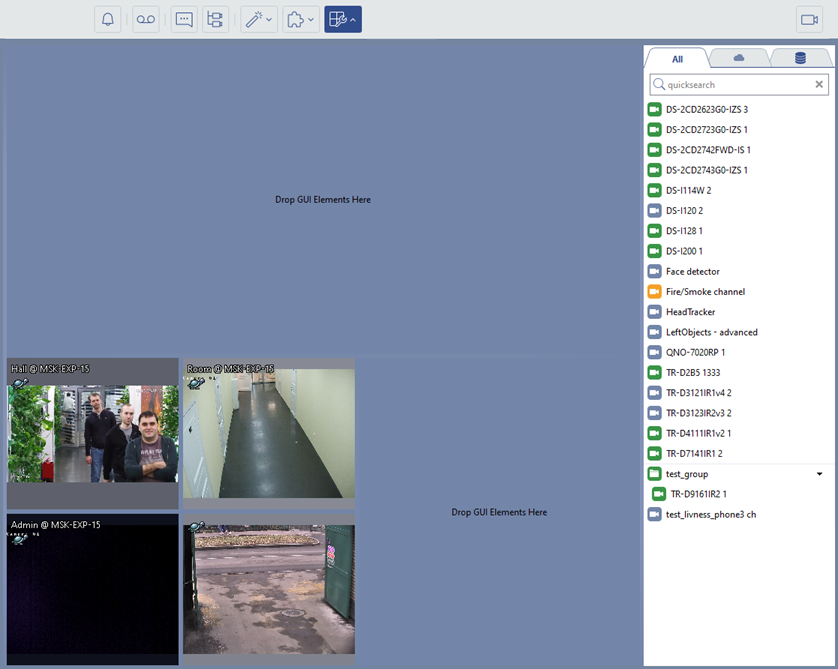The image size is (838, 669).
Task: Select Face detector in camera list
Action: coord(692,271)
